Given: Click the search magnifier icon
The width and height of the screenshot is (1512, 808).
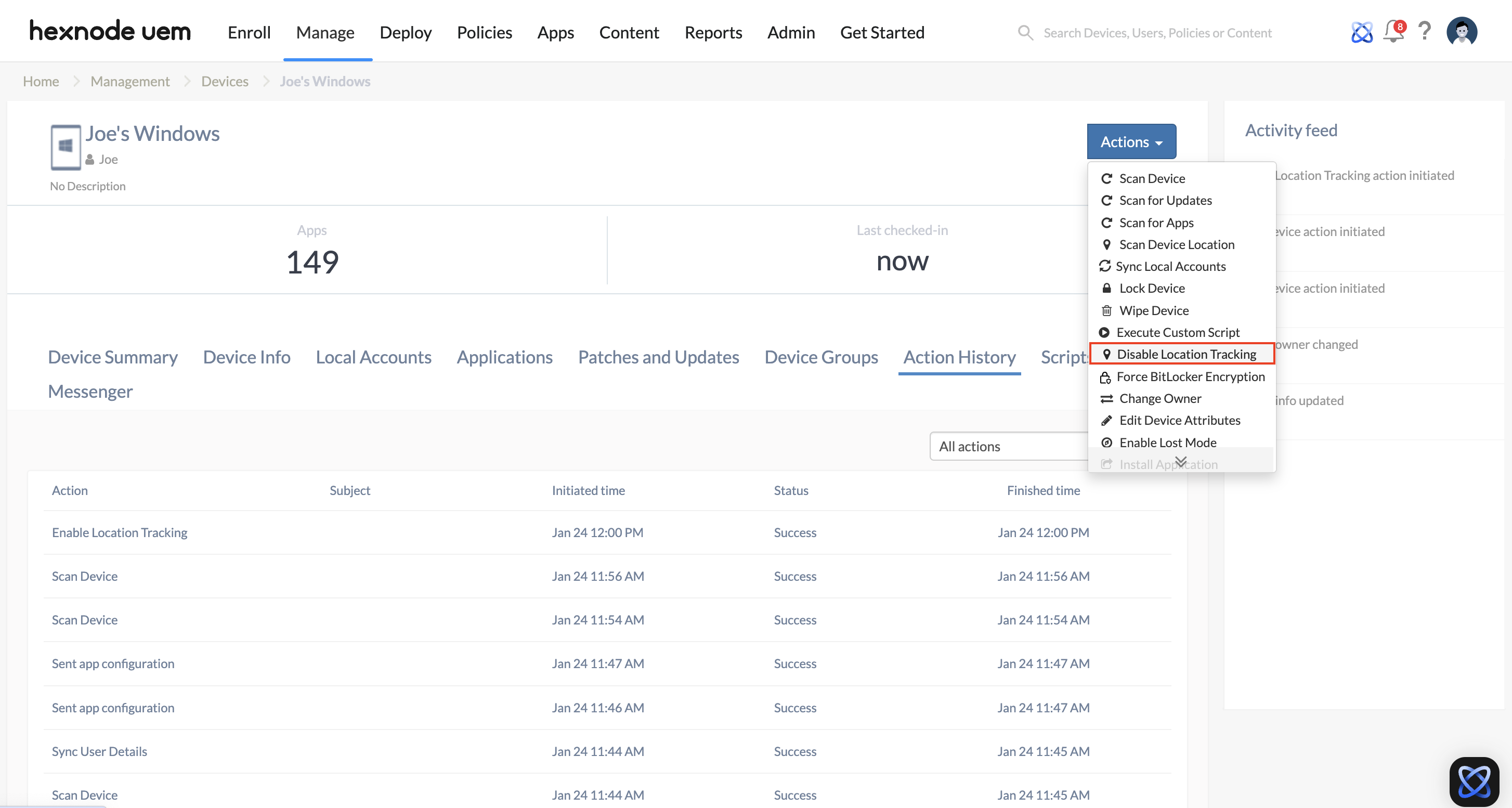Looking at the screenshot, I should 1025,32.
